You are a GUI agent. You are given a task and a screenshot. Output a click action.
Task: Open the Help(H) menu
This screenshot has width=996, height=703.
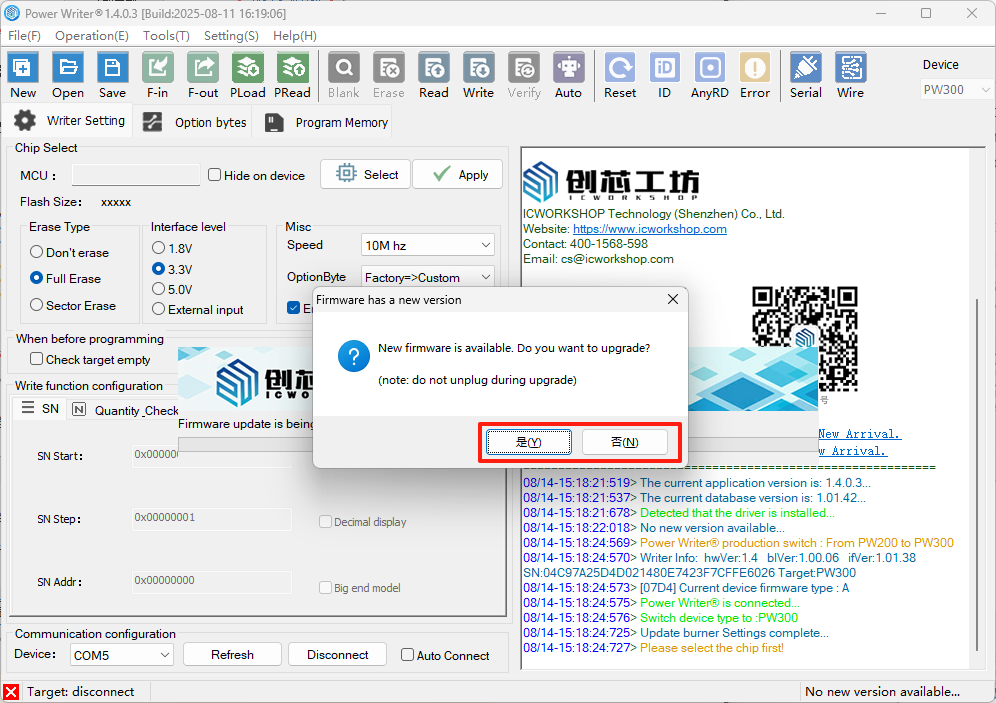295,36
